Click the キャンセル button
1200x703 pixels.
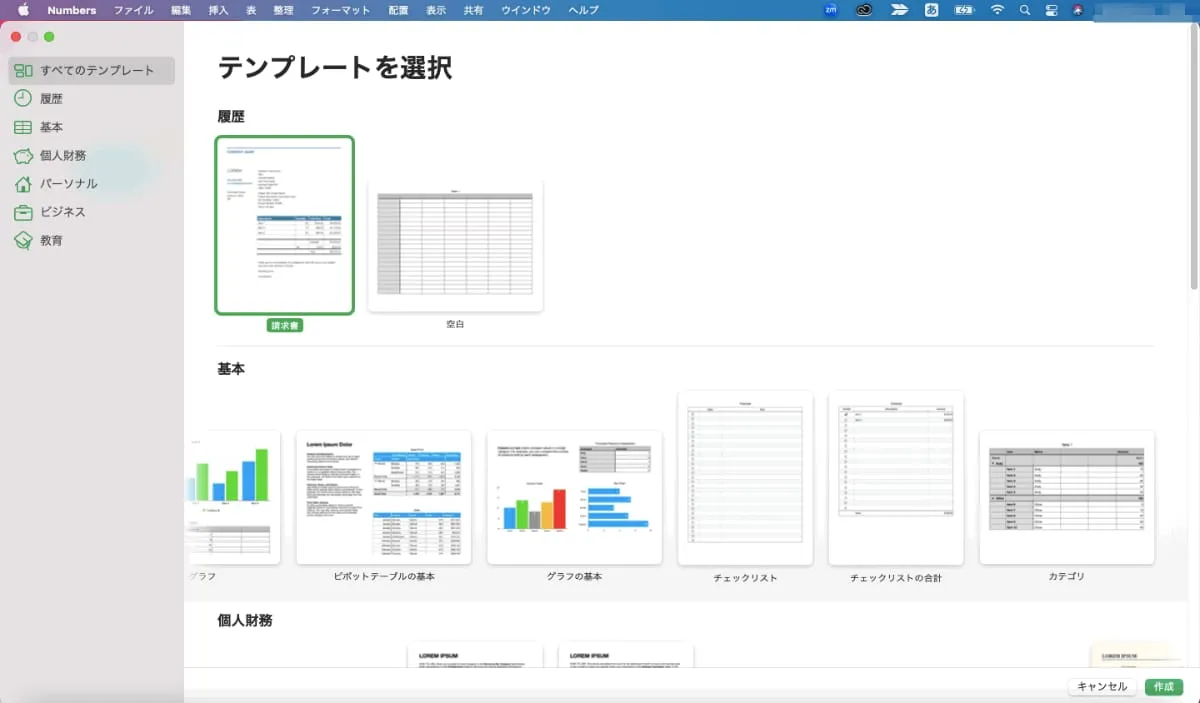point(1101,687)
